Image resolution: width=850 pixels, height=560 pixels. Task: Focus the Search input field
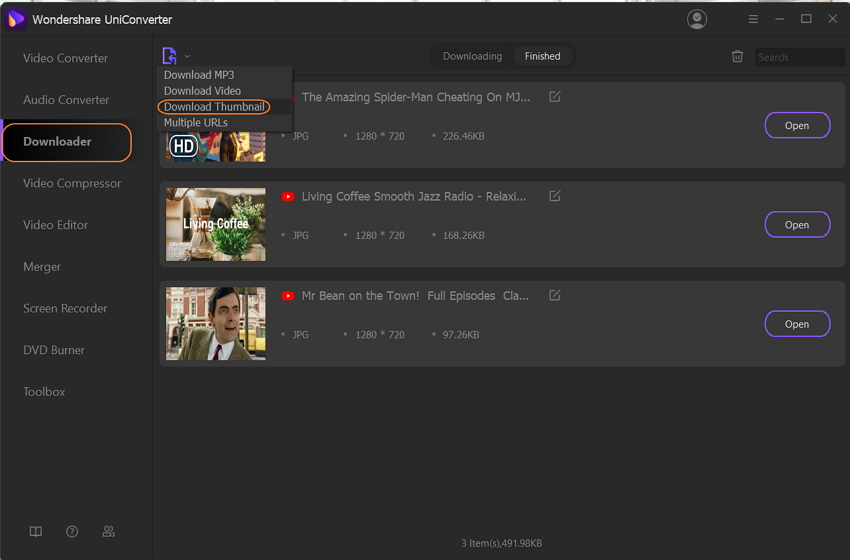coord(800,57)
